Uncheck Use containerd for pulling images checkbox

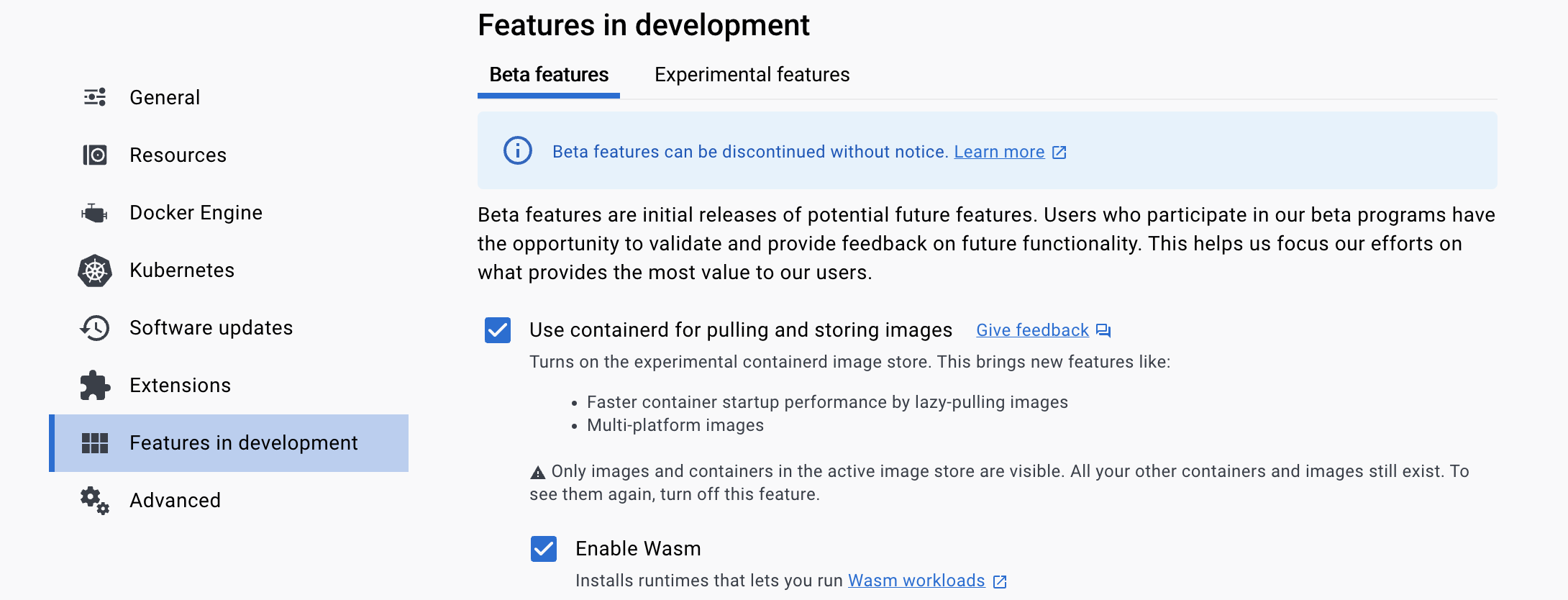click(498, 330)
